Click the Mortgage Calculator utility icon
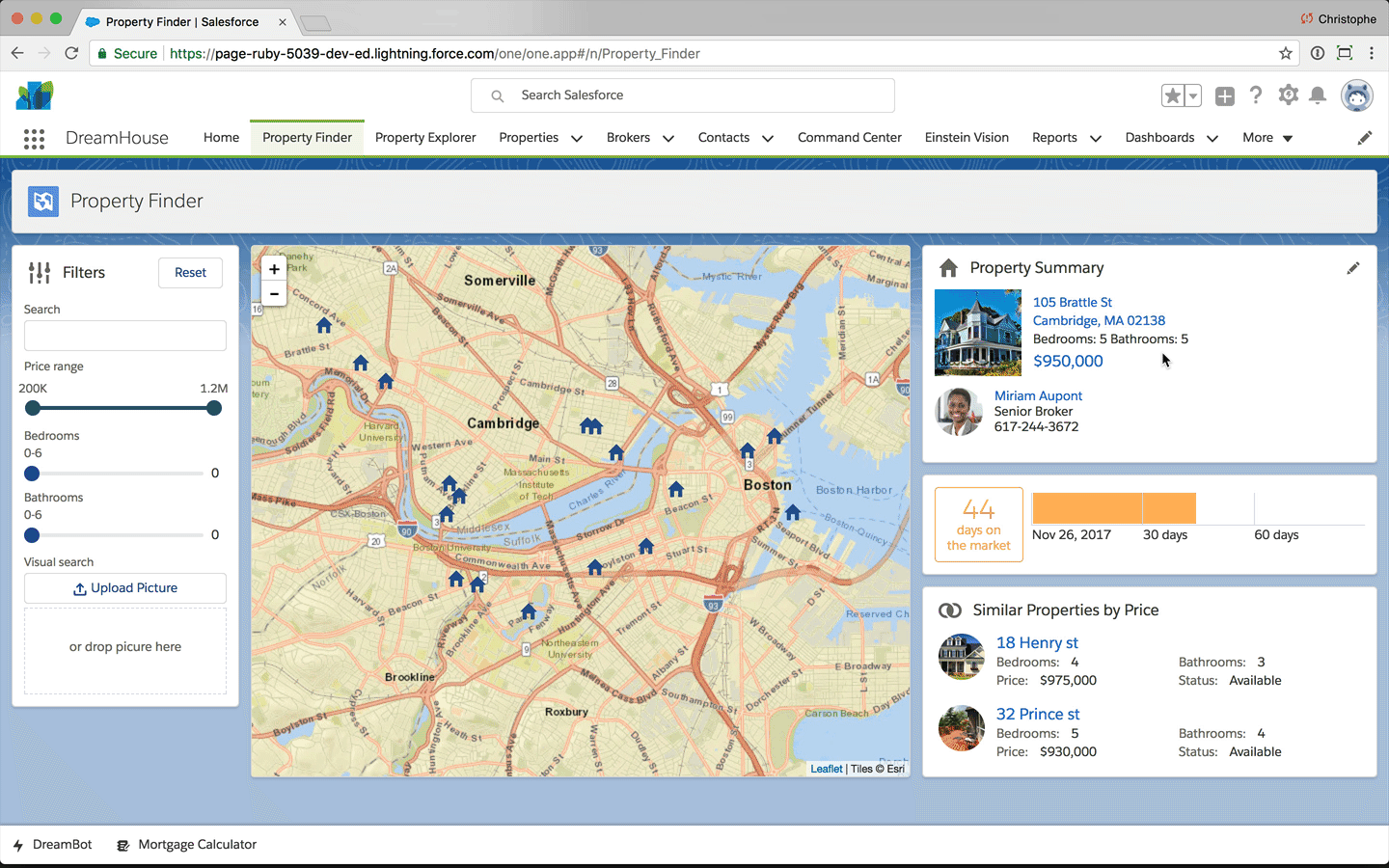 click(123, 846)
